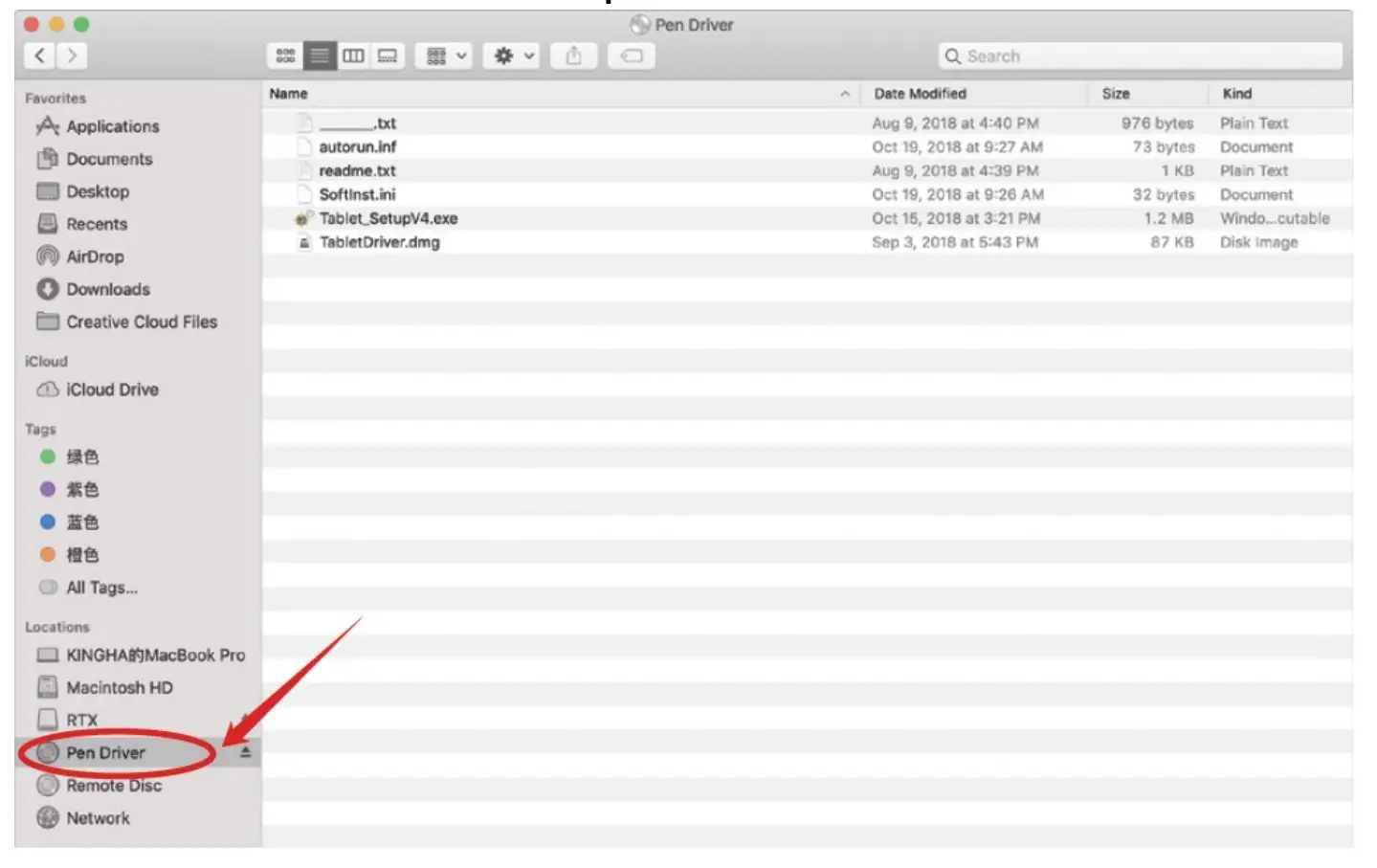Click the Edit Tags toolbar icon
Screen dimensions: 1377x868
632,56
